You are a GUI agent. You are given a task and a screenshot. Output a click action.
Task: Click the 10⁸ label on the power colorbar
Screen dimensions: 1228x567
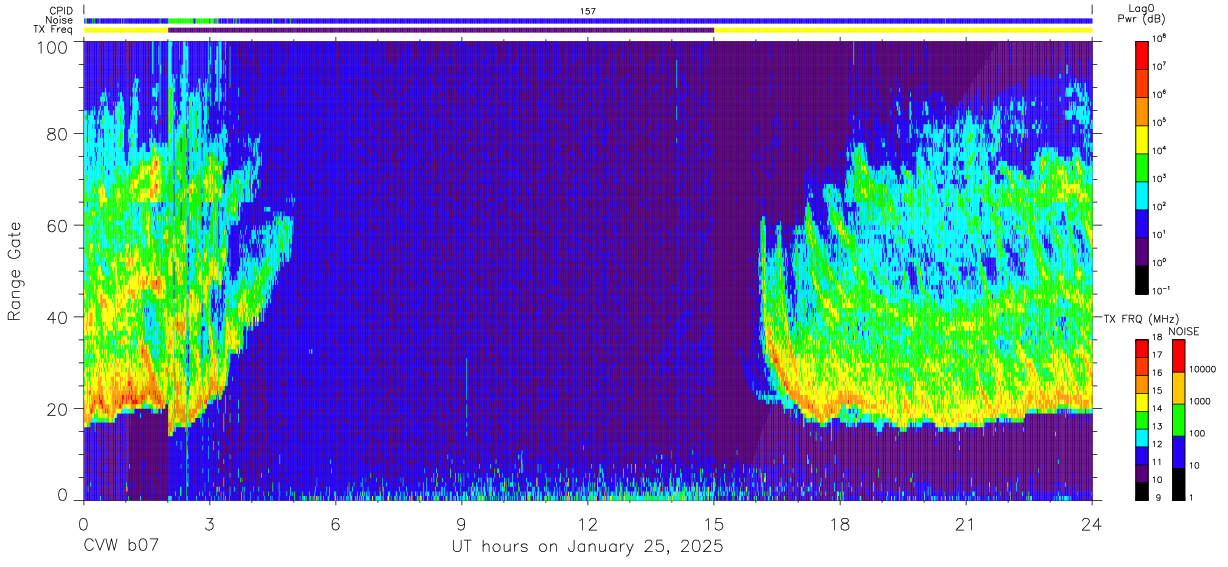point(1161,39)
